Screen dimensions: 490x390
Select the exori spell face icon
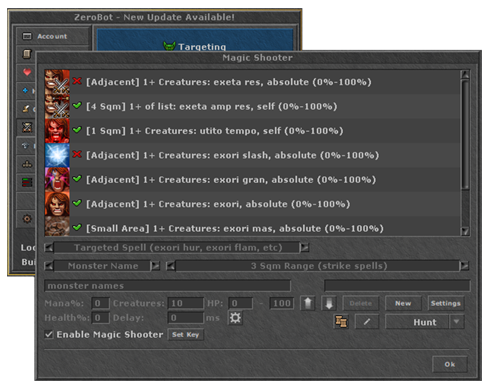click(x=57, y=204)
